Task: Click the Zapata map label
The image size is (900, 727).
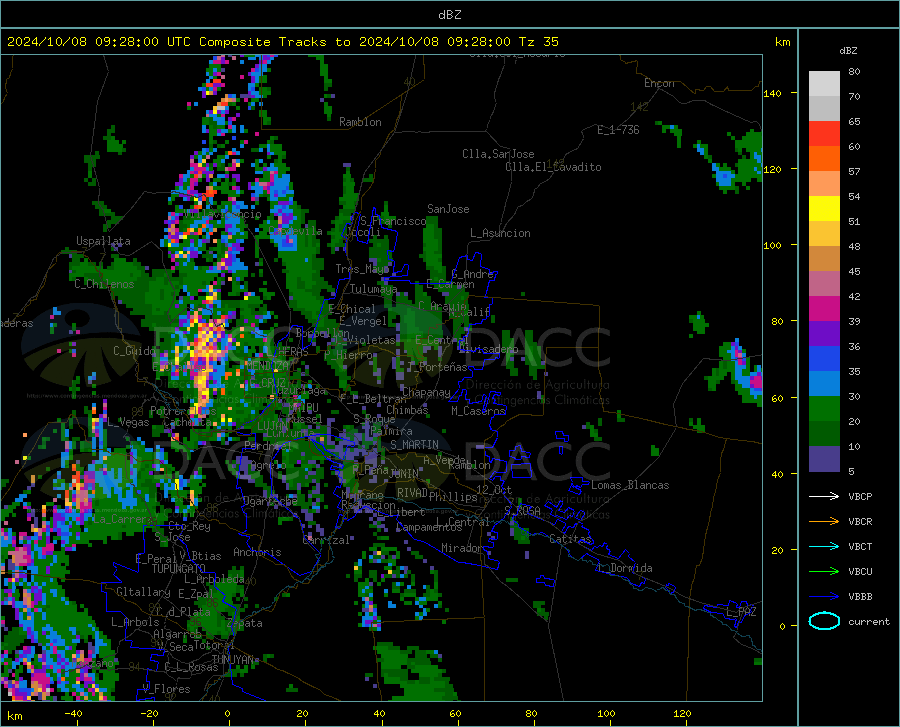Action: [245, 623]
